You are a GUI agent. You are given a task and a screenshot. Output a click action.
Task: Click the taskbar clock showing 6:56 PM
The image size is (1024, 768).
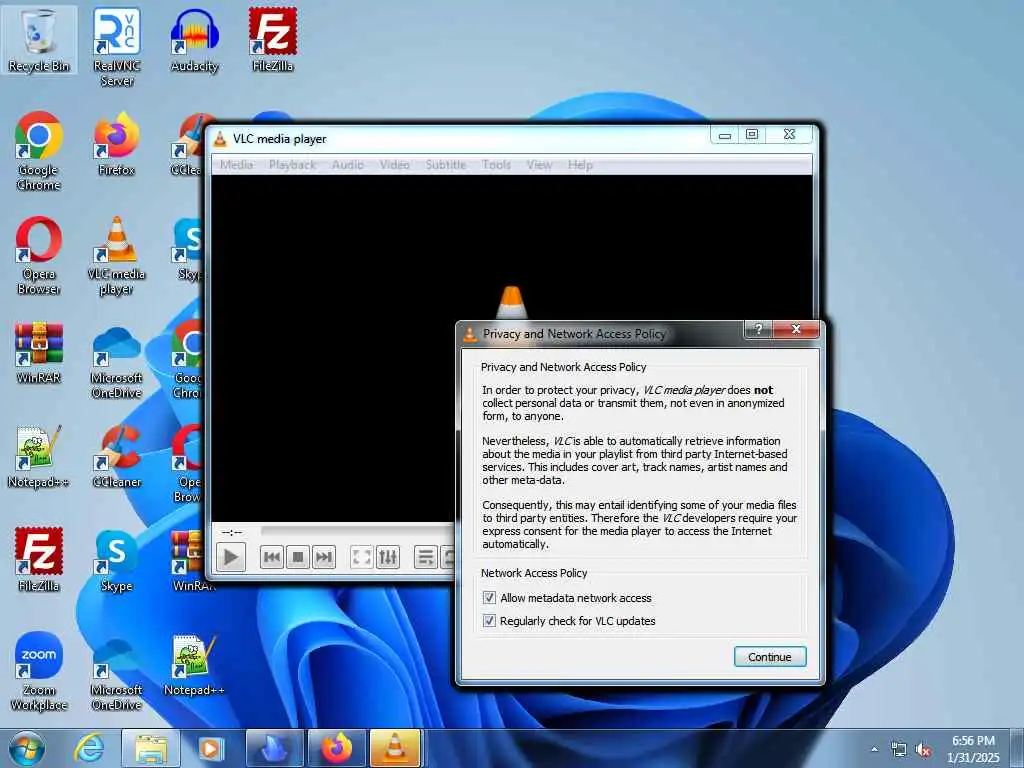point(973,749)
